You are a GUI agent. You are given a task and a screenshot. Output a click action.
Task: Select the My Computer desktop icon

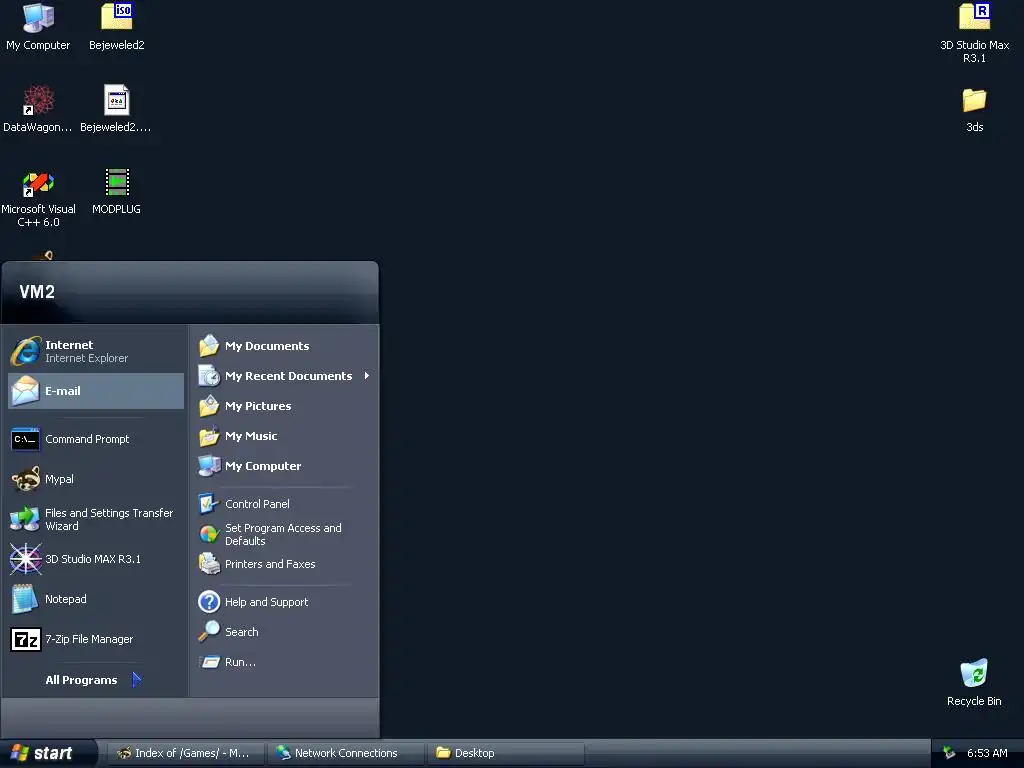(x=38, y=27)
